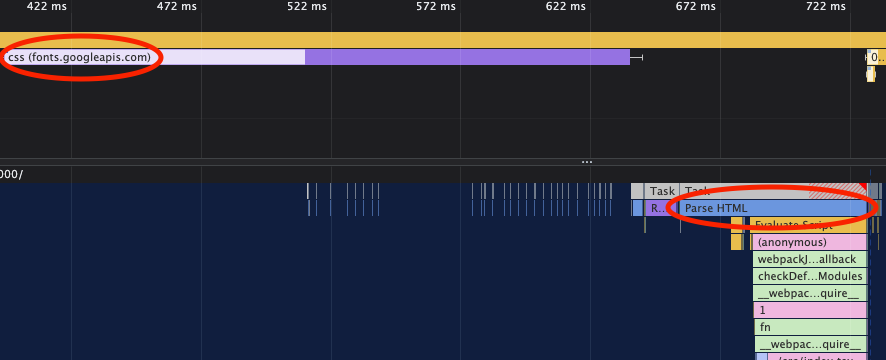Select the Parse HTML event block
This screenshot has height=360, width=886.
tap(773, 208)
